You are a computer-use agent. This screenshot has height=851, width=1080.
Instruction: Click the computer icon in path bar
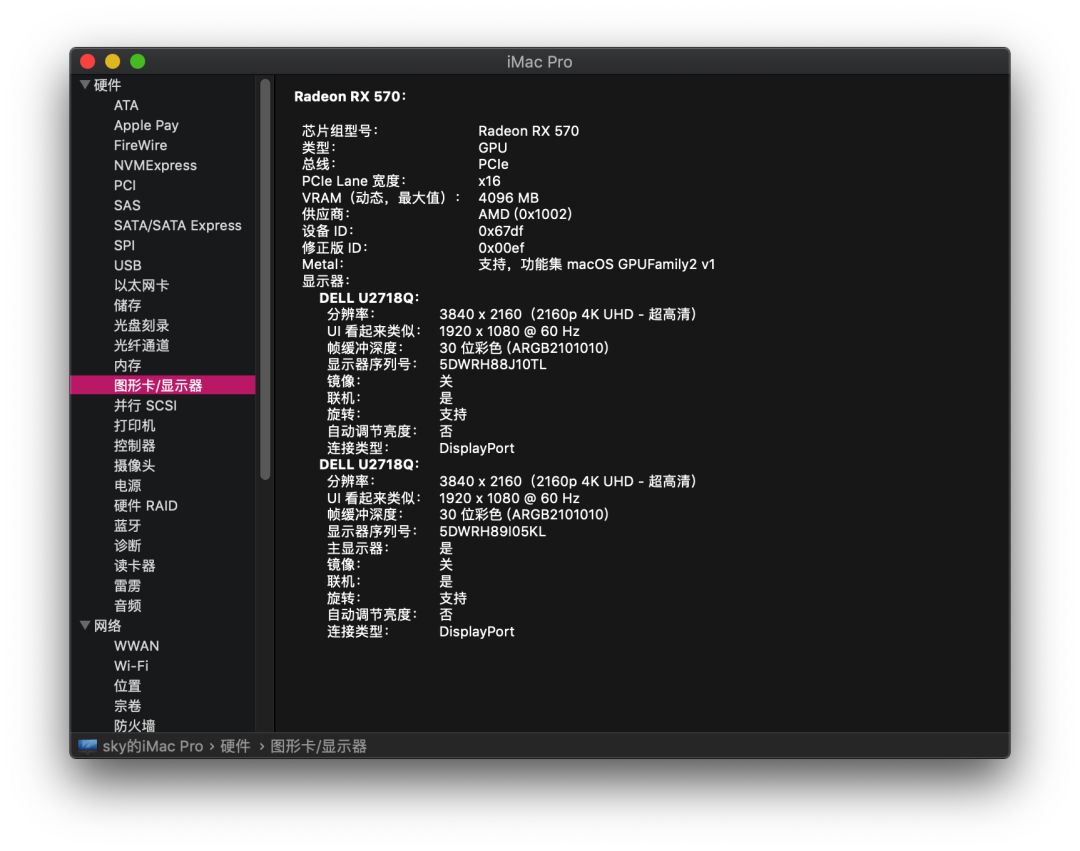click(87, 746)
